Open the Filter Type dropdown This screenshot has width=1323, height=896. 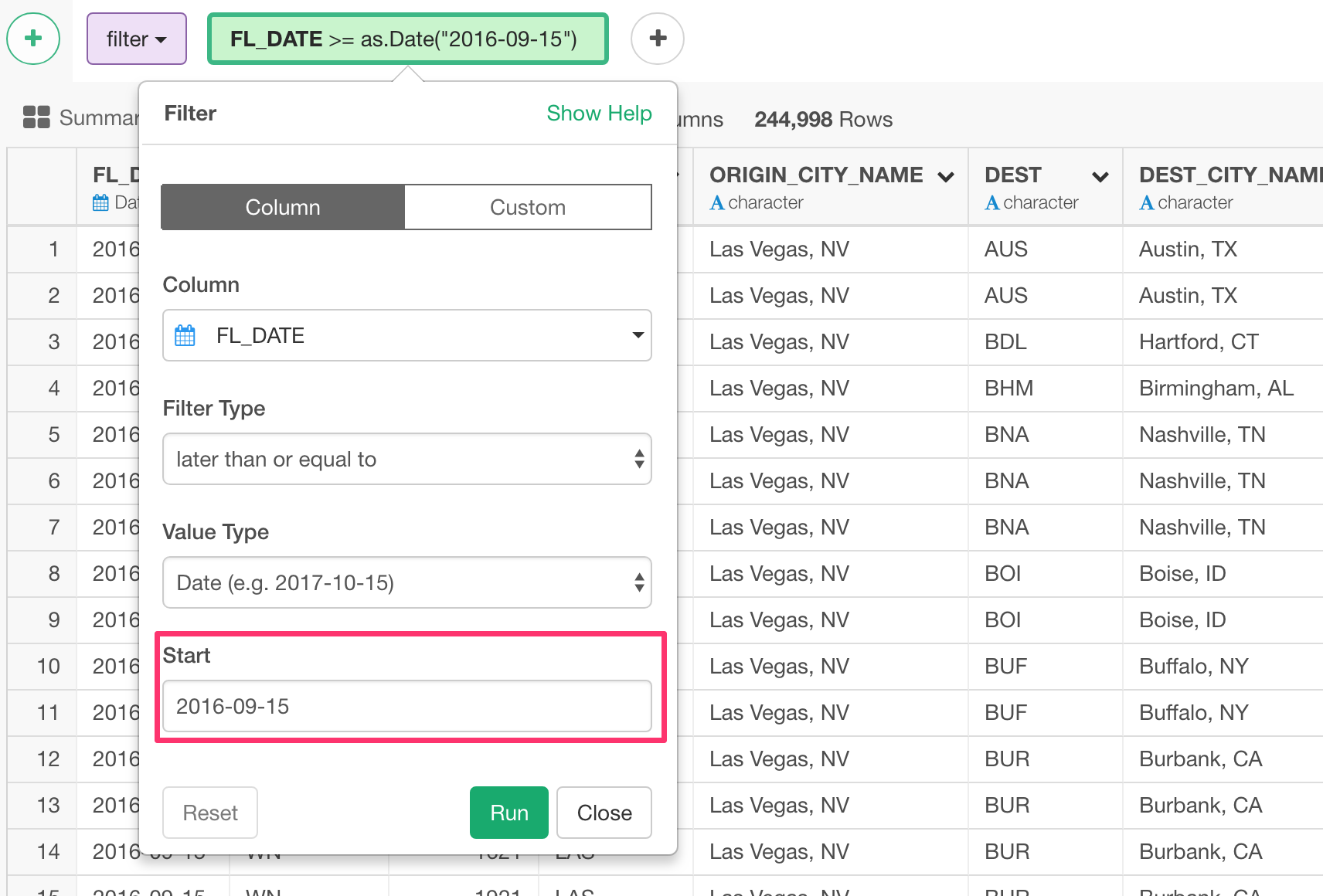[x=406, y=459]
